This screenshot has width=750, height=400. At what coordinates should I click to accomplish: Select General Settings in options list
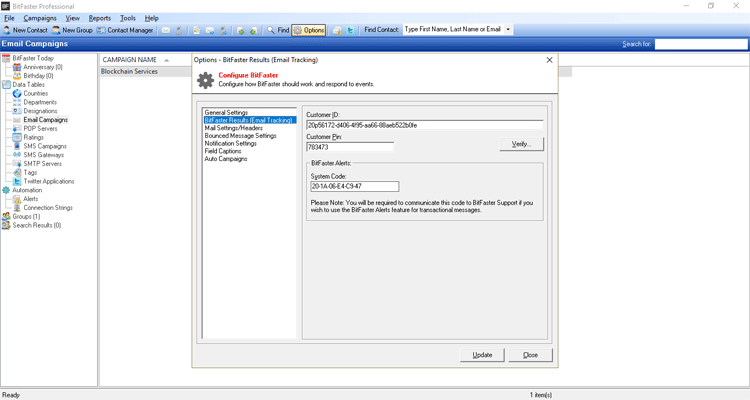(226, 112)
